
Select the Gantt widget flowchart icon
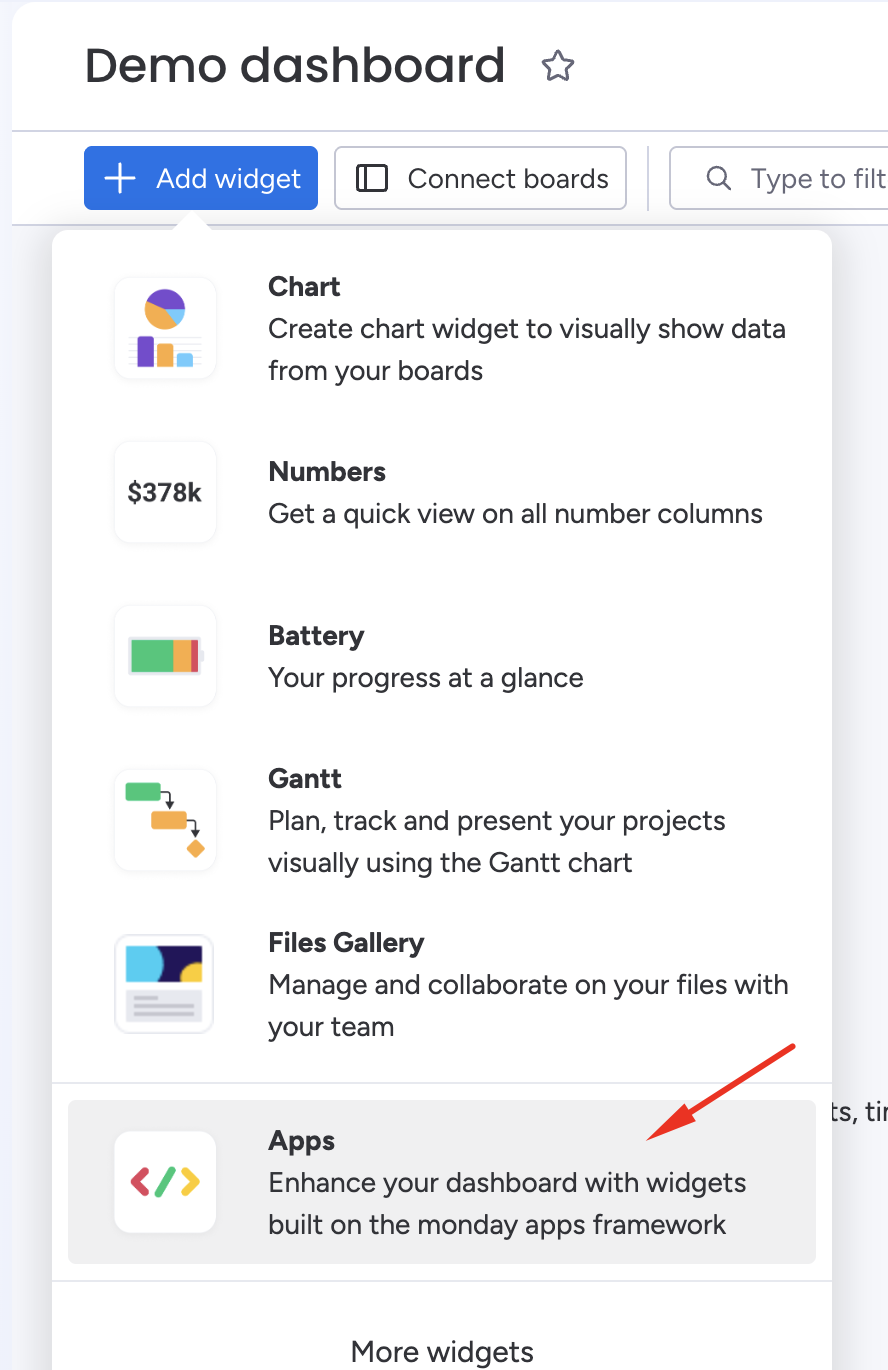point(165,820)
